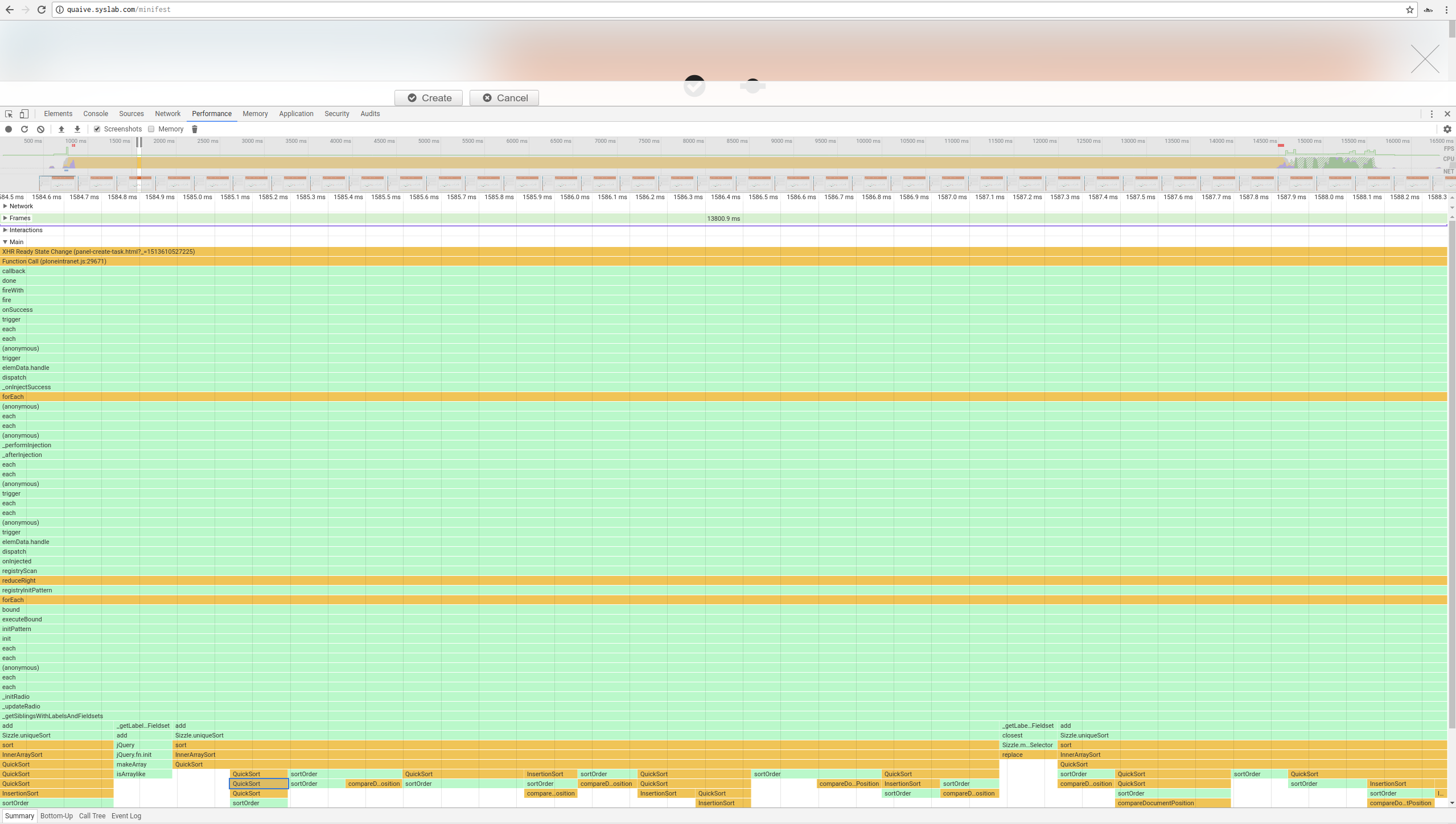Collapse the Main thread track

point(5,242)
